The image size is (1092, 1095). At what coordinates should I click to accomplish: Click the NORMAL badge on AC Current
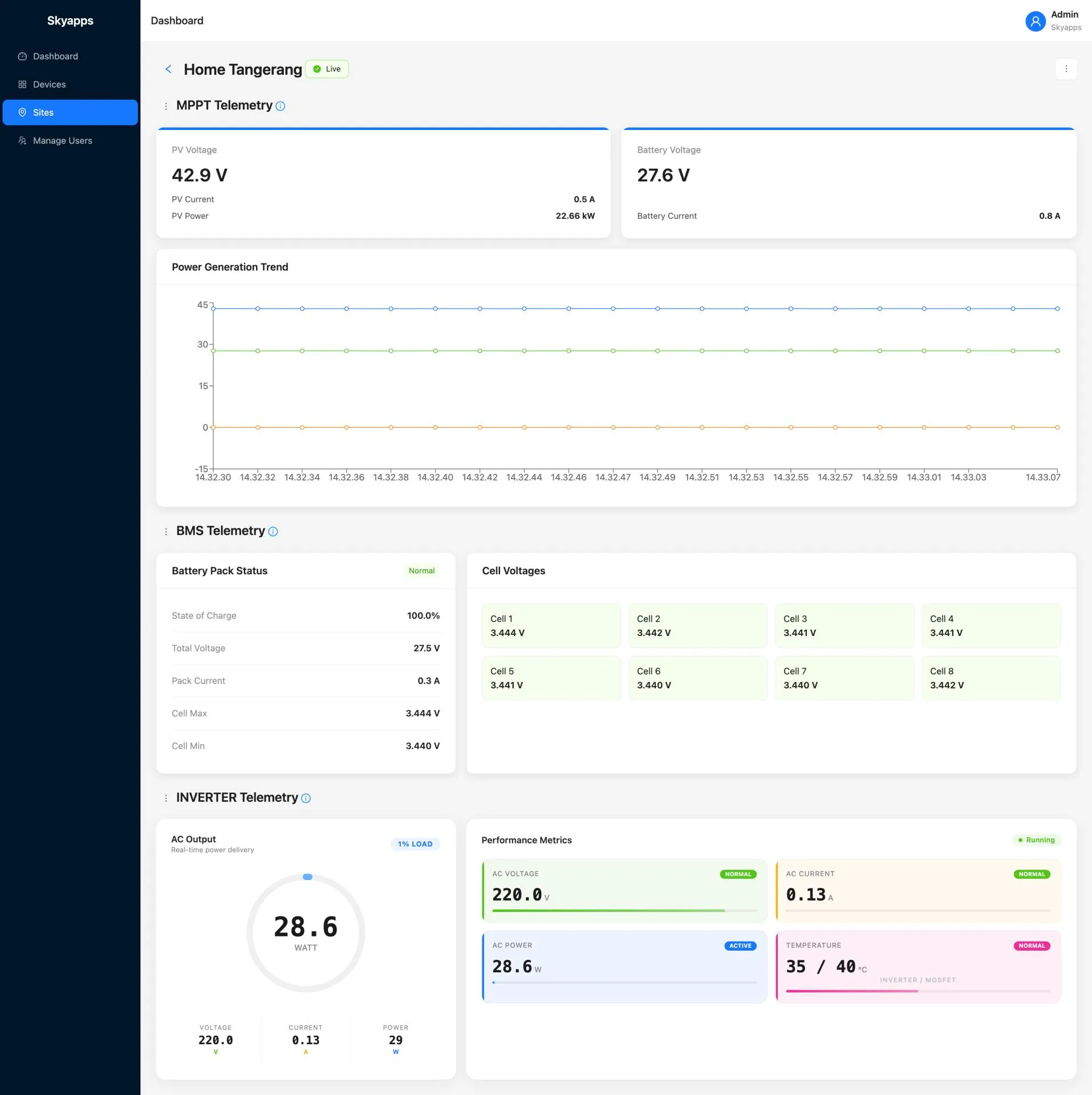tap(1032, 874)
